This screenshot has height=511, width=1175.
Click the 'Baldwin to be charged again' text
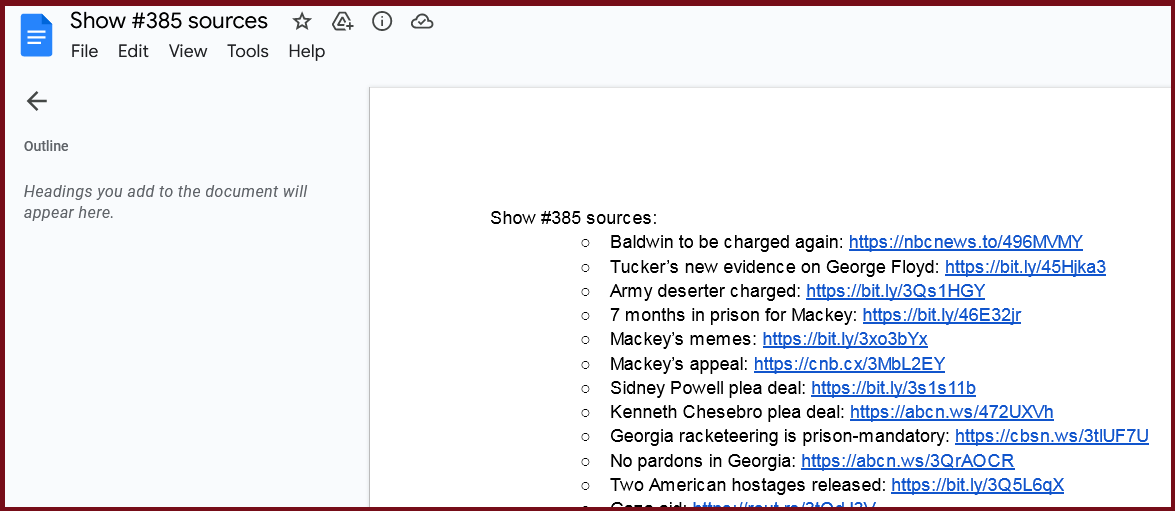coord(727,242)
